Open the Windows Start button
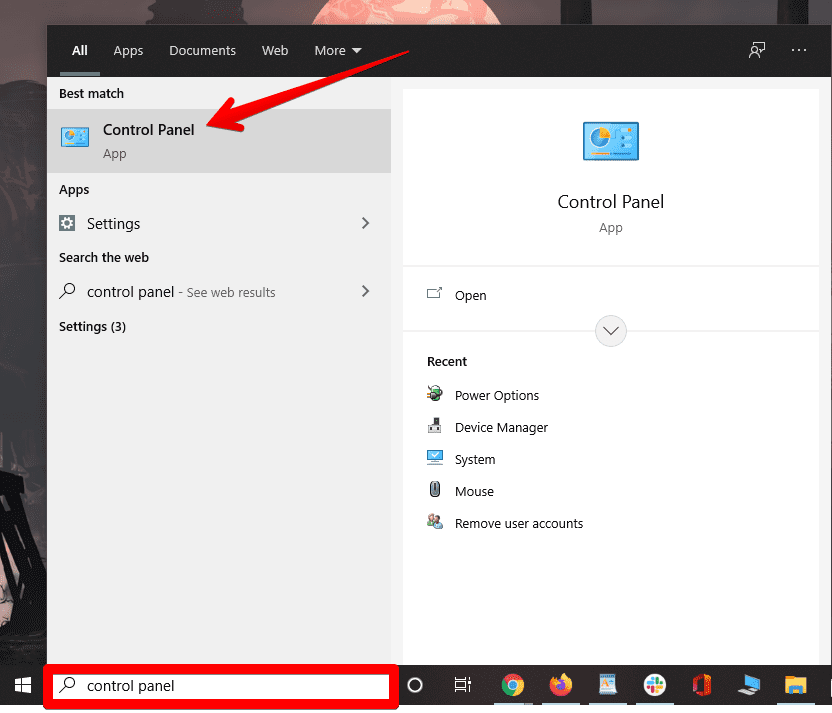This screenshot has width=832, height=713. [23, 685]
